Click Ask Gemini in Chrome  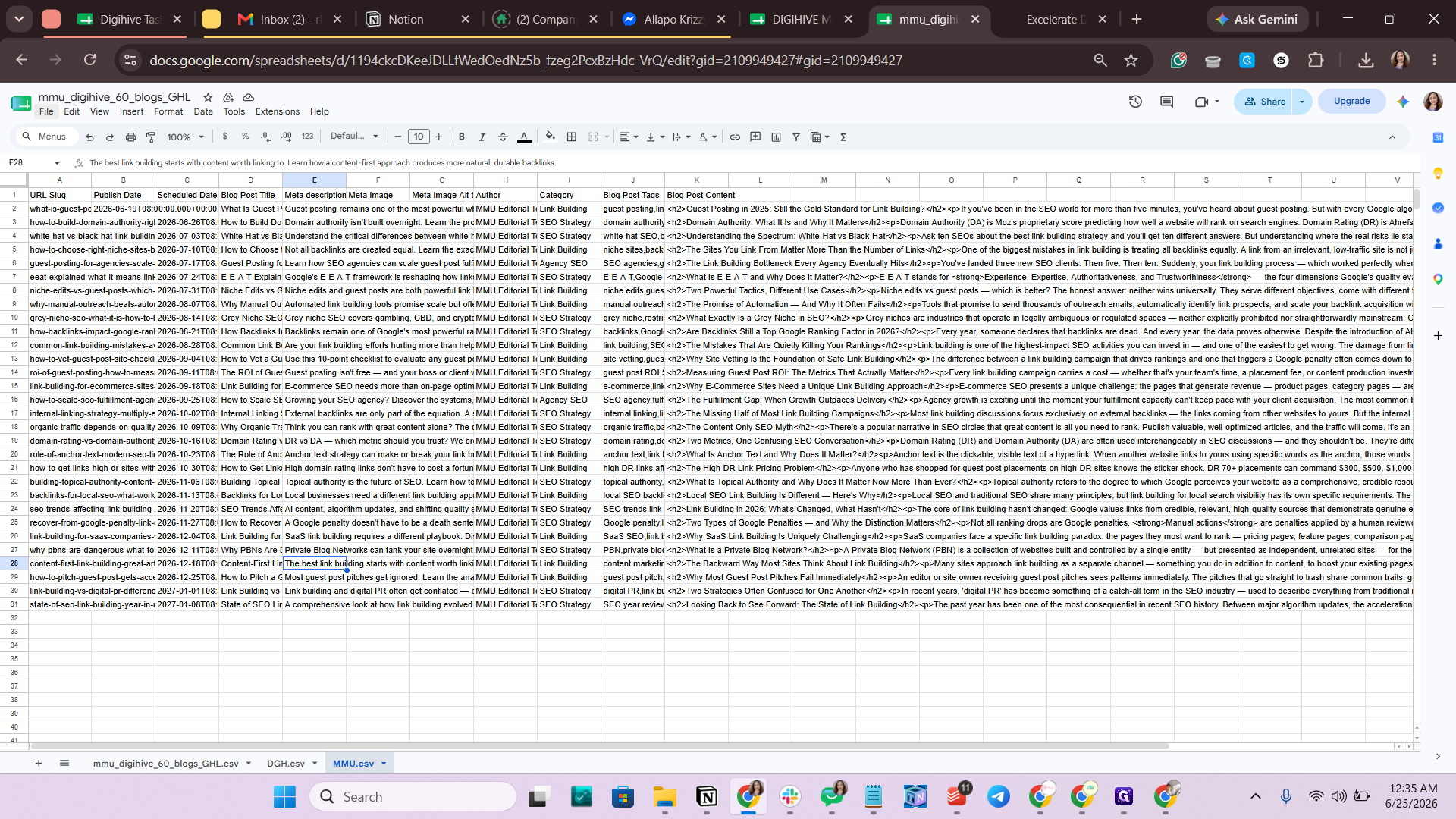(1257, 19)
